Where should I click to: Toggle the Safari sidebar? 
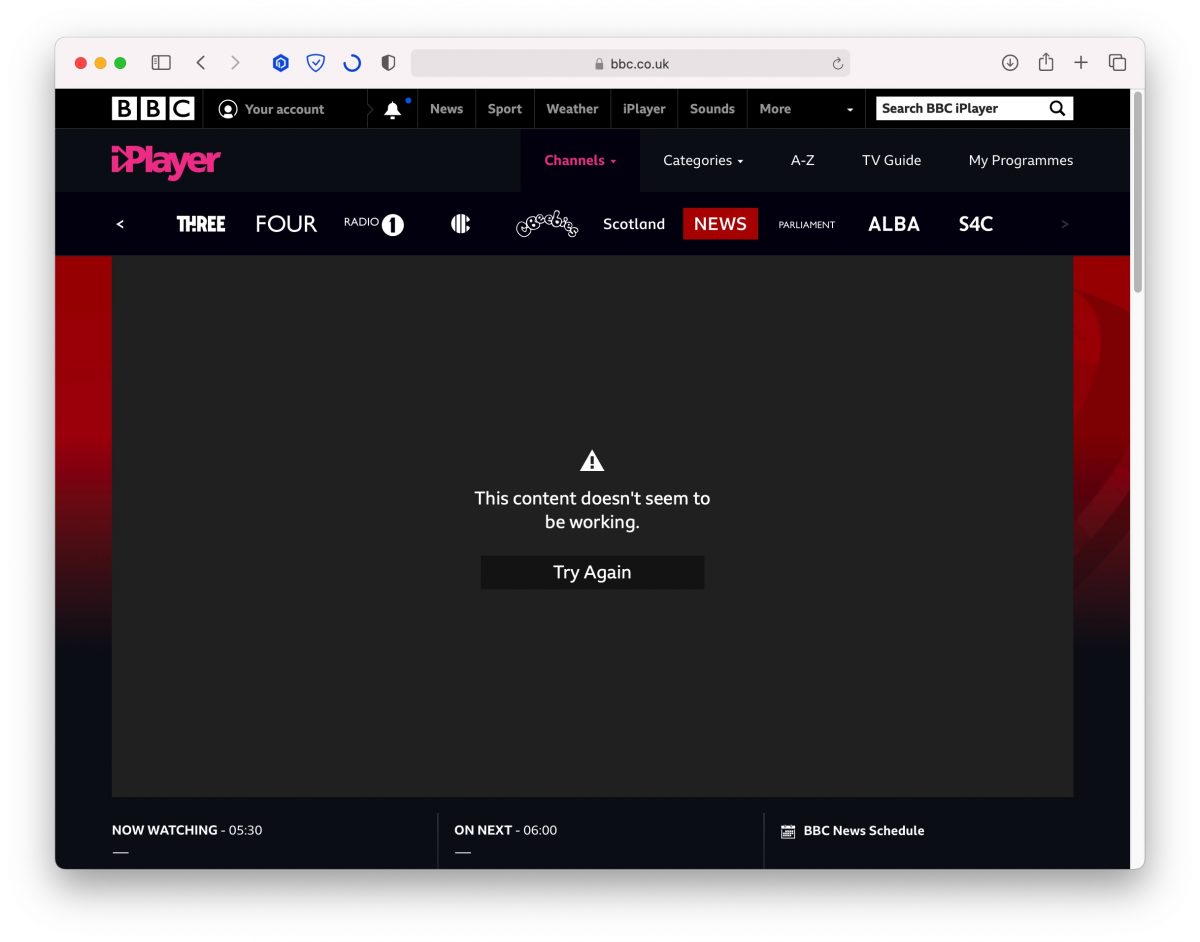click(x=161, y=63)
